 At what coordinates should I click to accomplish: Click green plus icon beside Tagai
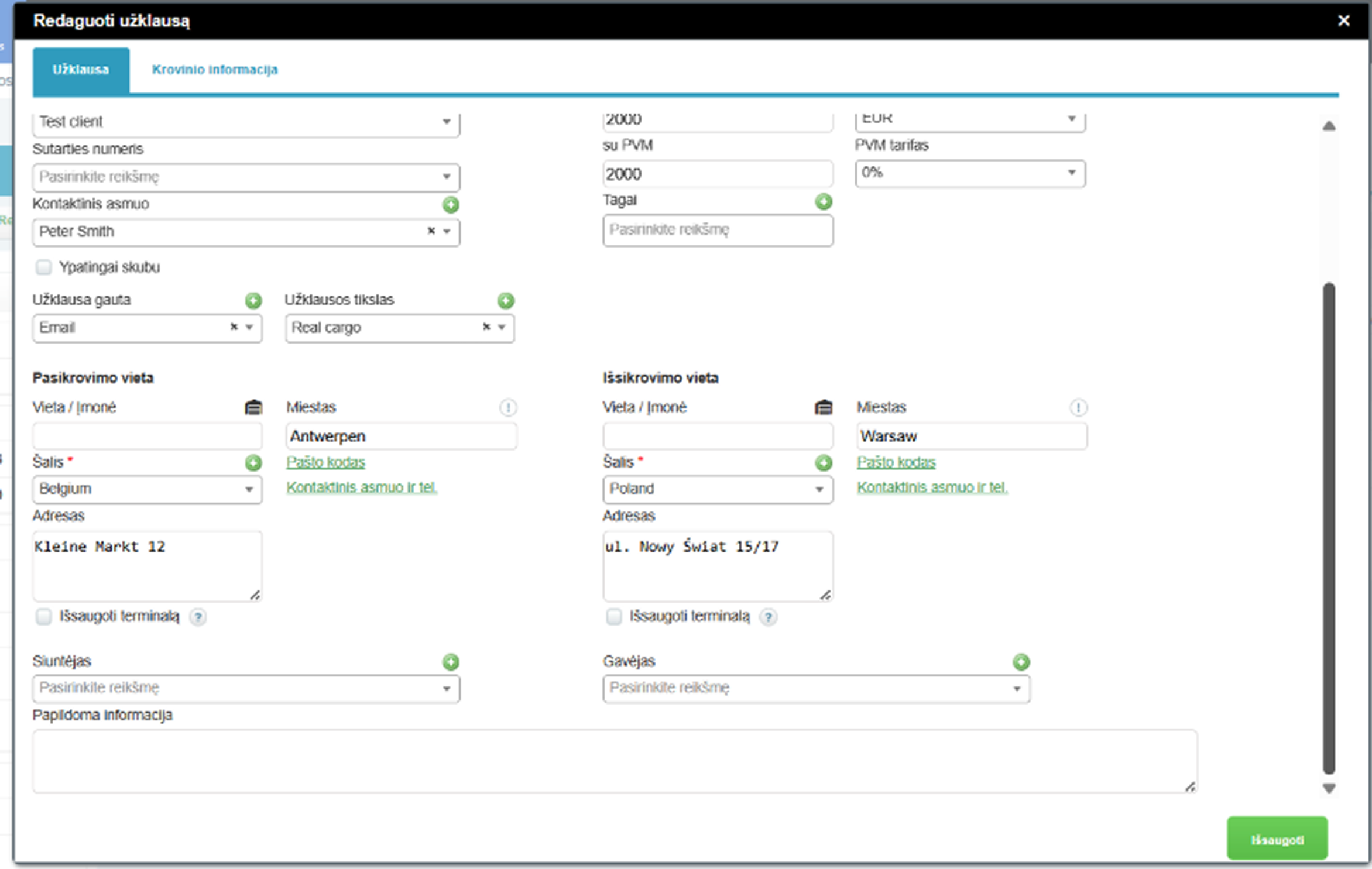pyautogui.click(x=823, y=202)
